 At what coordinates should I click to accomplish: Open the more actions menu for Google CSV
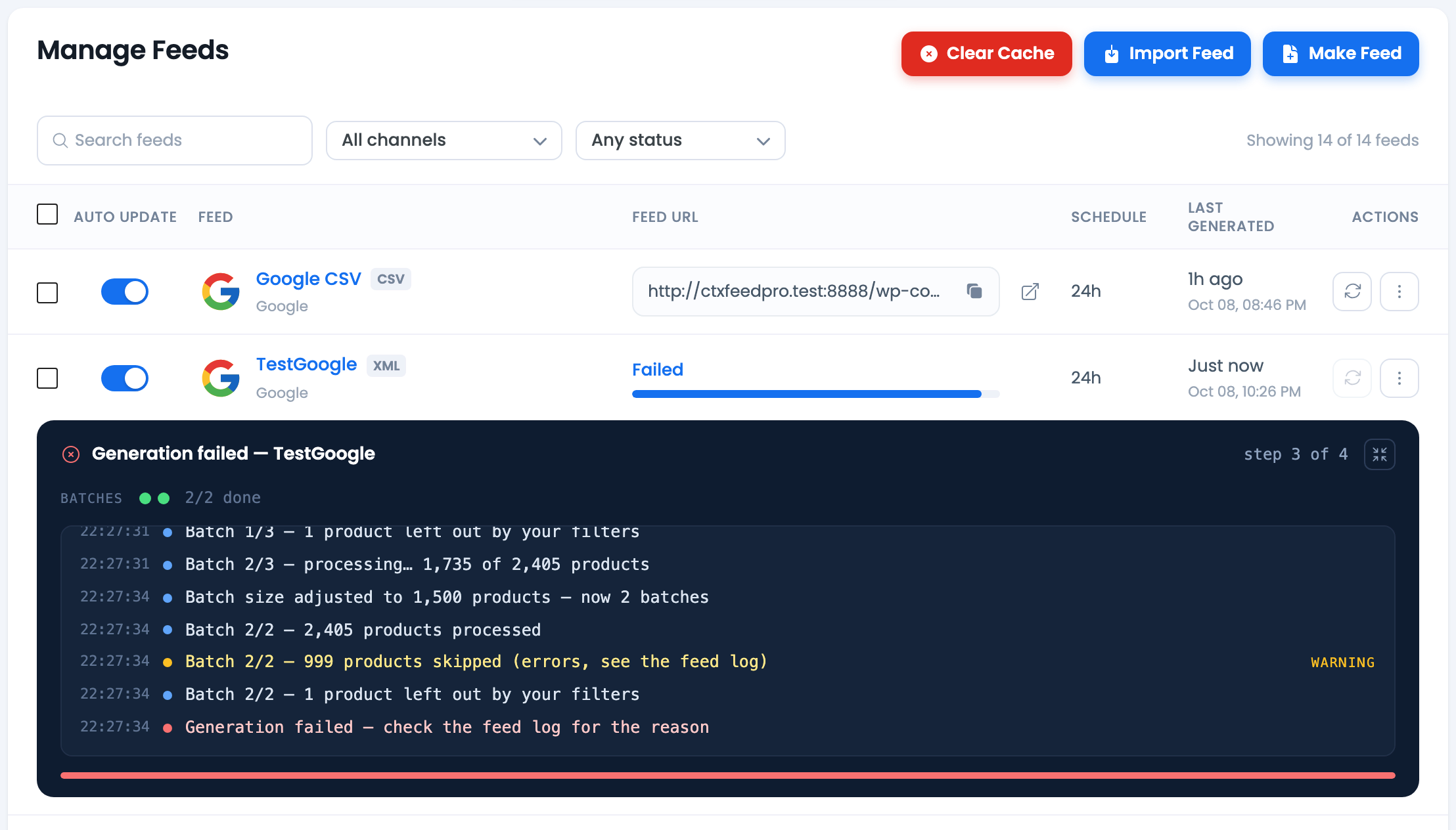[1399, 292]
